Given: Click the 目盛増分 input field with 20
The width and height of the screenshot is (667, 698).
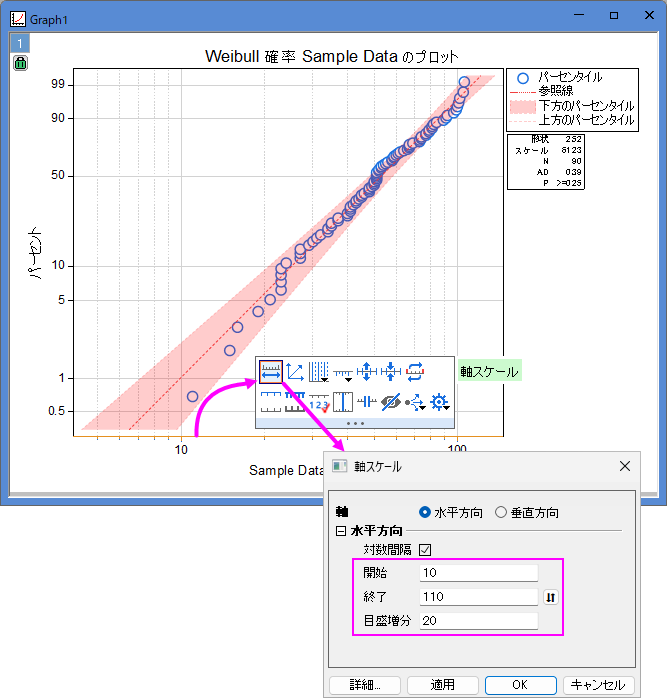Looking at the screenshot, I should (479, 621).
